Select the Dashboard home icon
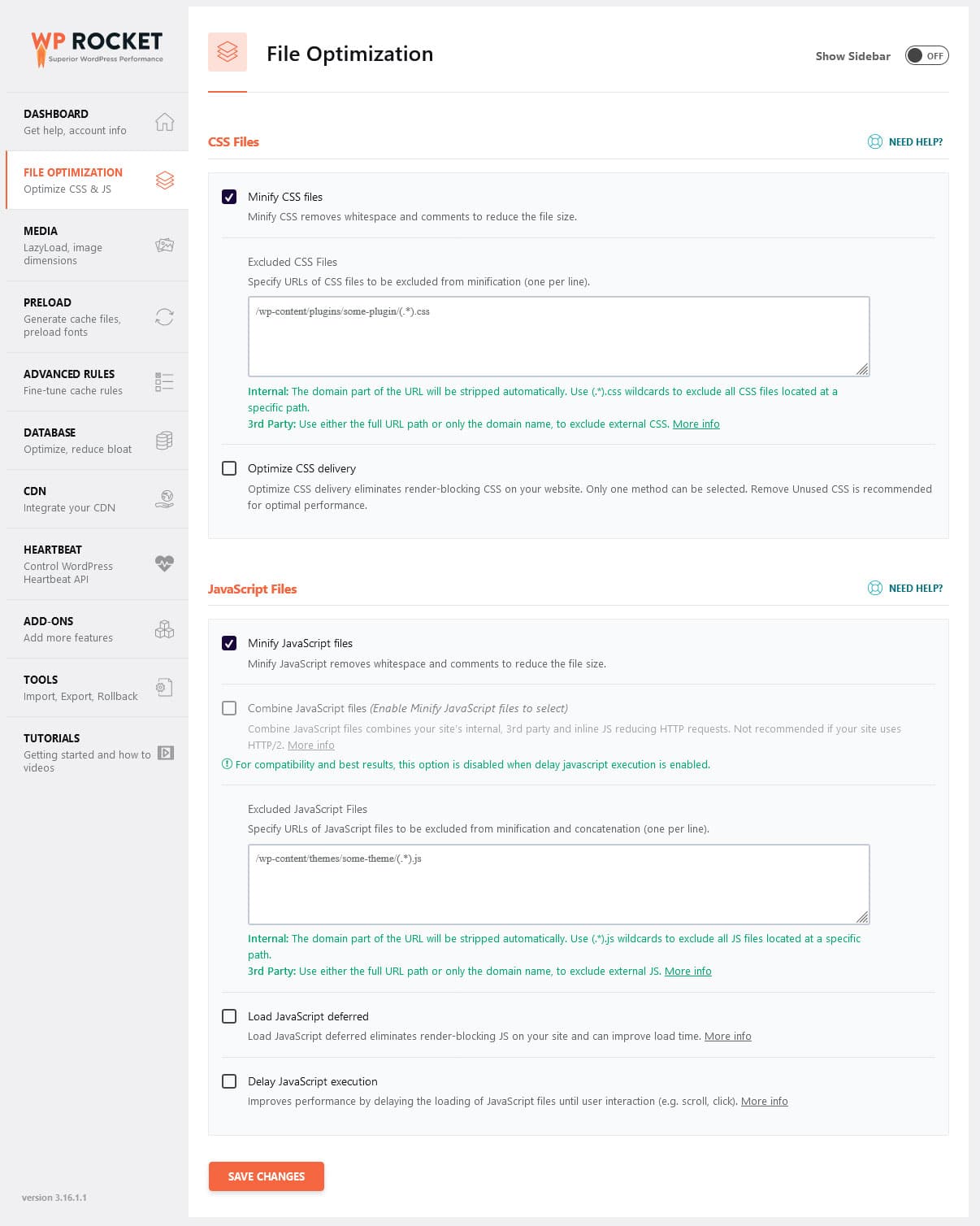 [x=164, y=122]
